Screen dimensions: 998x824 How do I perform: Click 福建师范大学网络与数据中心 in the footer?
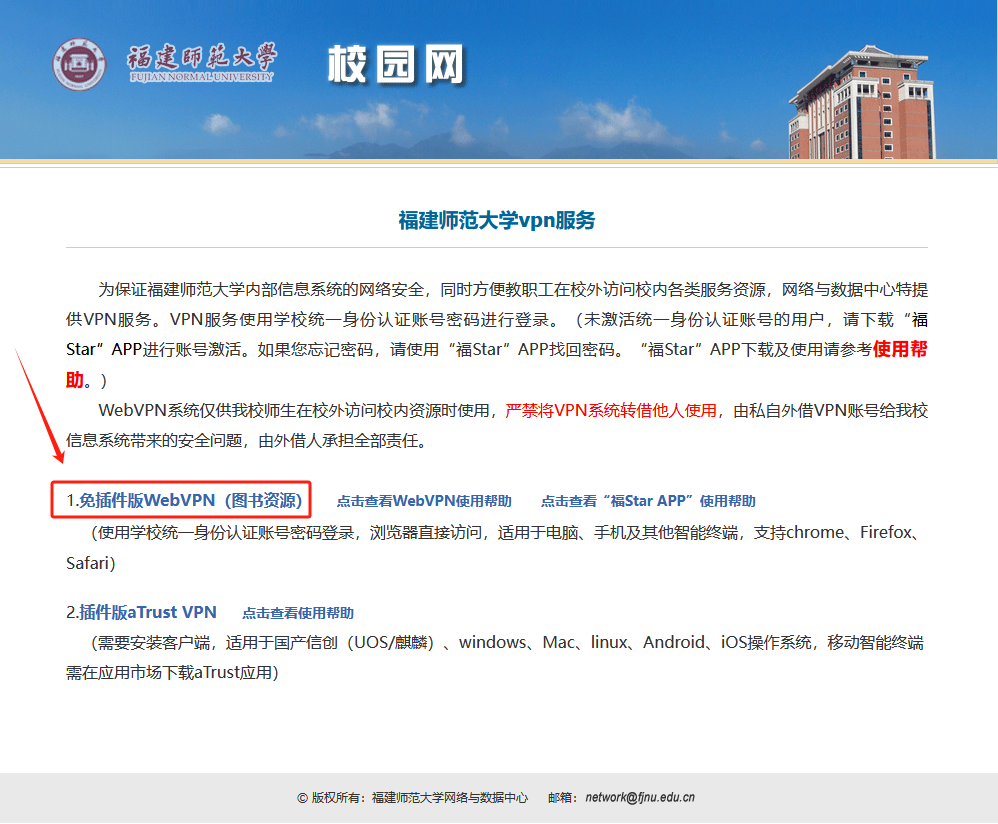[449, 798]
